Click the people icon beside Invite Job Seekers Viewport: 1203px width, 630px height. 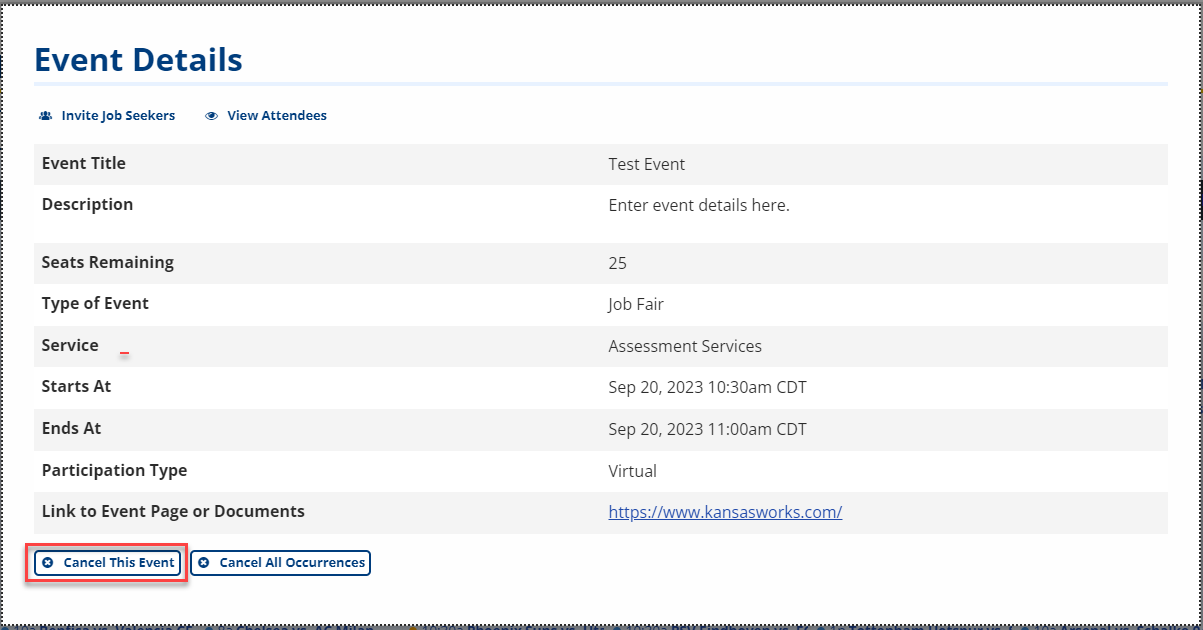point(45,116)
